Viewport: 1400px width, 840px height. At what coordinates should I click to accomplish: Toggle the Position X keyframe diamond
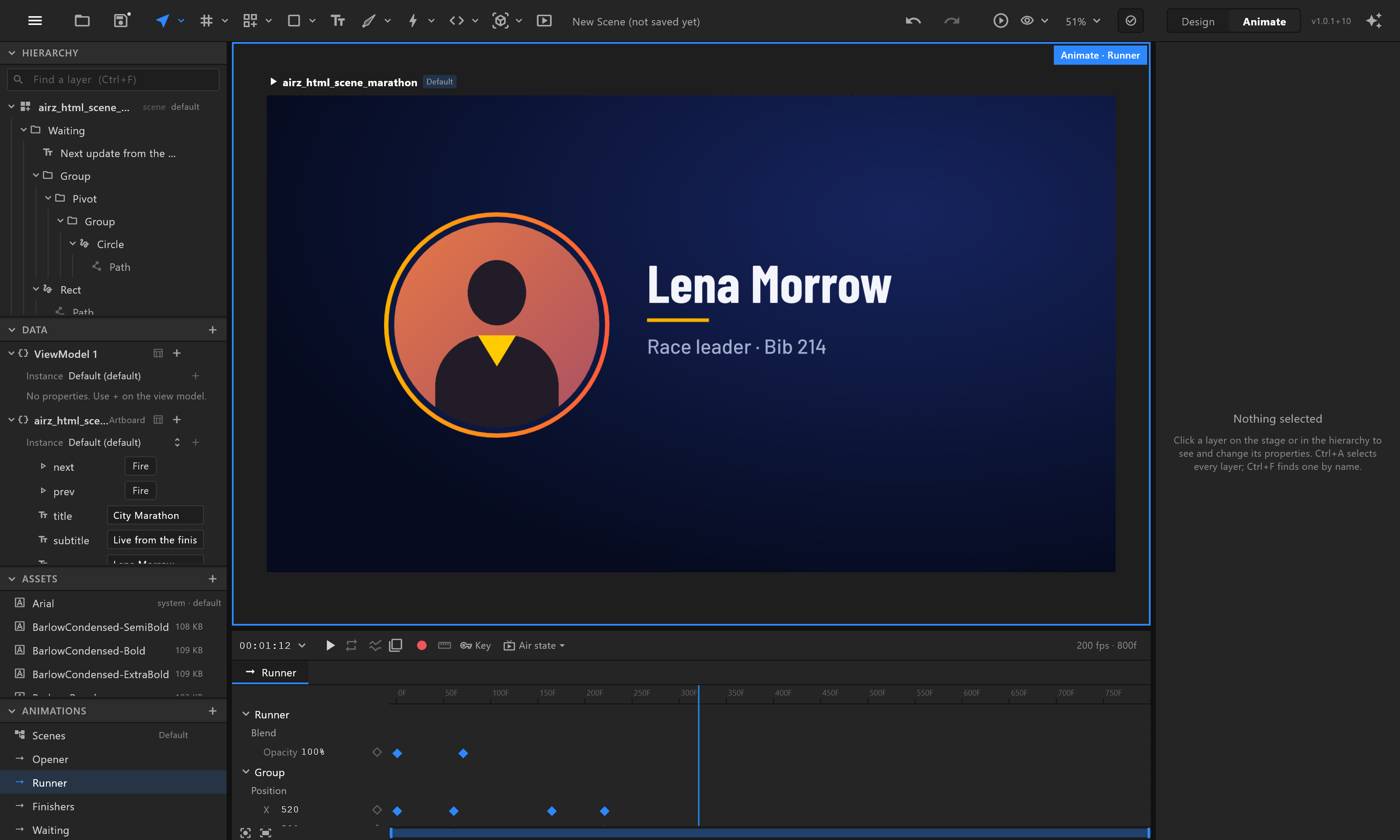pos(377,810)
